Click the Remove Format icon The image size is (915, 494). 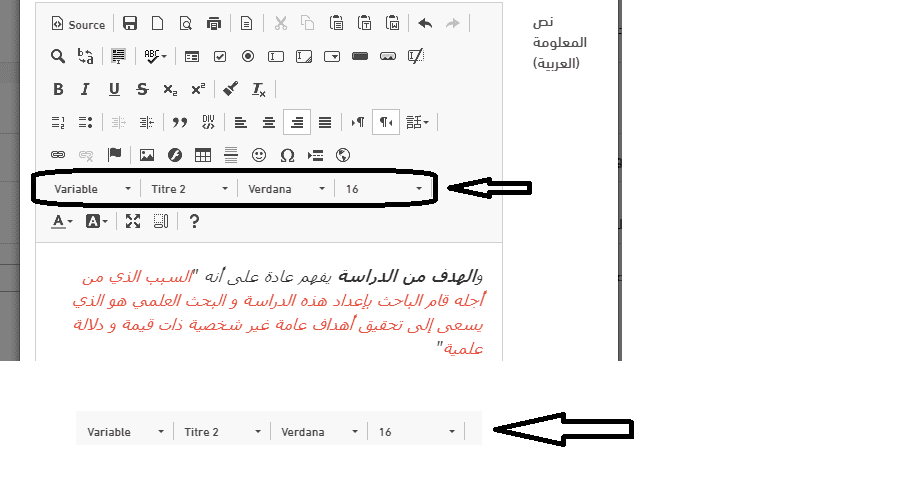tap(259, 89)
